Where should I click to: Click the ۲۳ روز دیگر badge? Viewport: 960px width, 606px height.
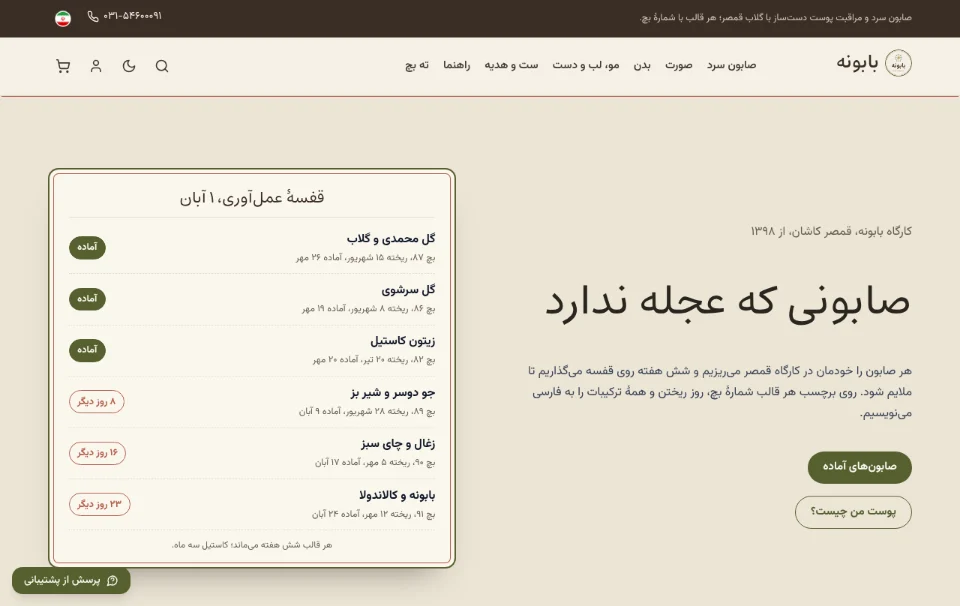click(x=100, y=504)
